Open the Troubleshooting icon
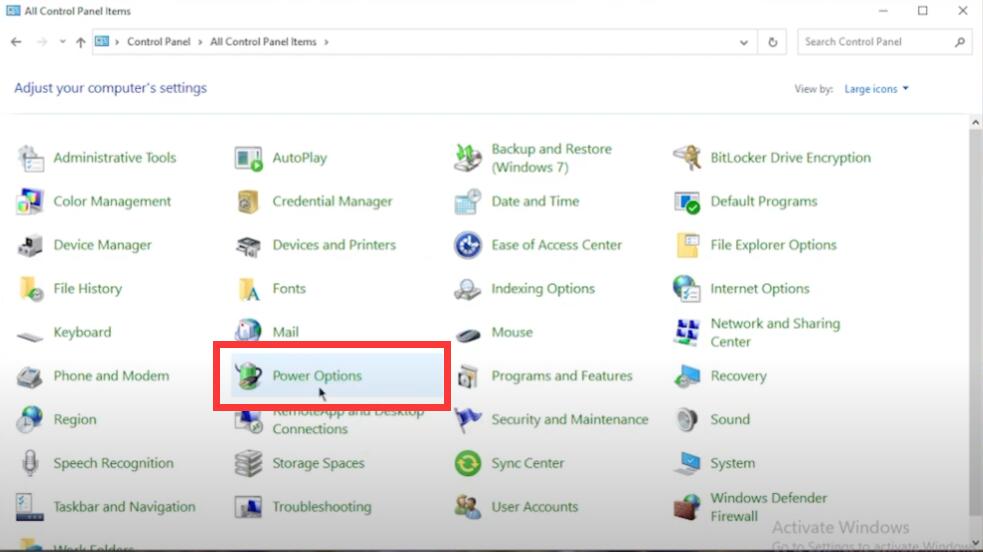The width and height of the screenshot is (983, 552). [x=248, y=507]
